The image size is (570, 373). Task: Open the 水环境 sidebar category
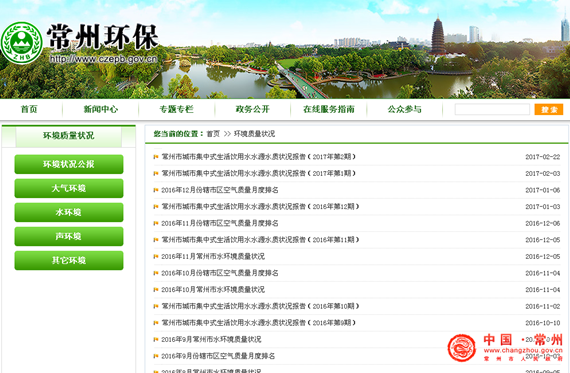click(69, 212)
